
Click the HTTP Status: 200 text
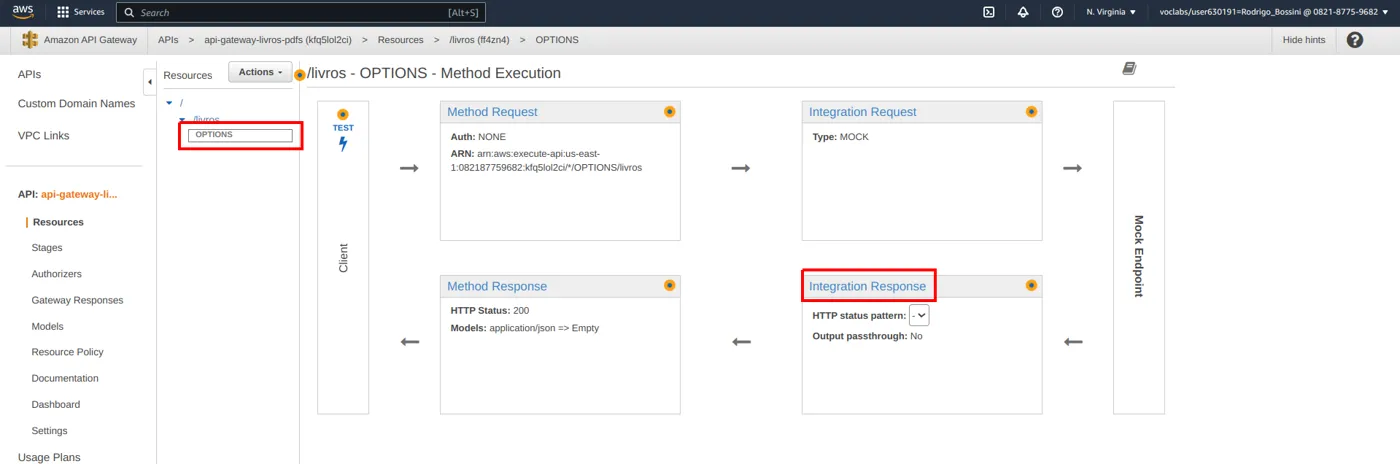coord(490,311)
